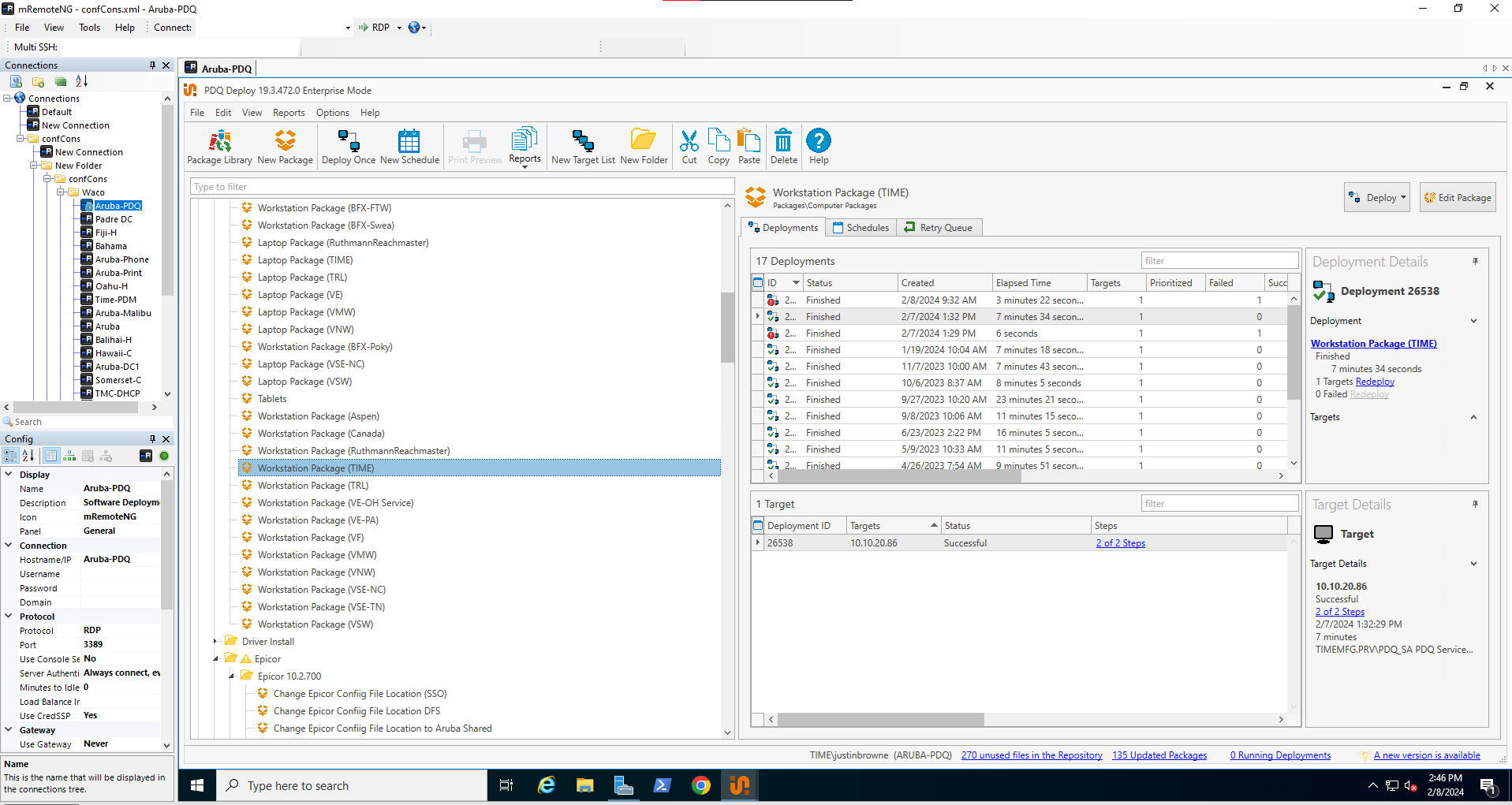1512x805 pixels.
Task: Open PowerShell from the Windows taskbar
Action: coord(663,785)
